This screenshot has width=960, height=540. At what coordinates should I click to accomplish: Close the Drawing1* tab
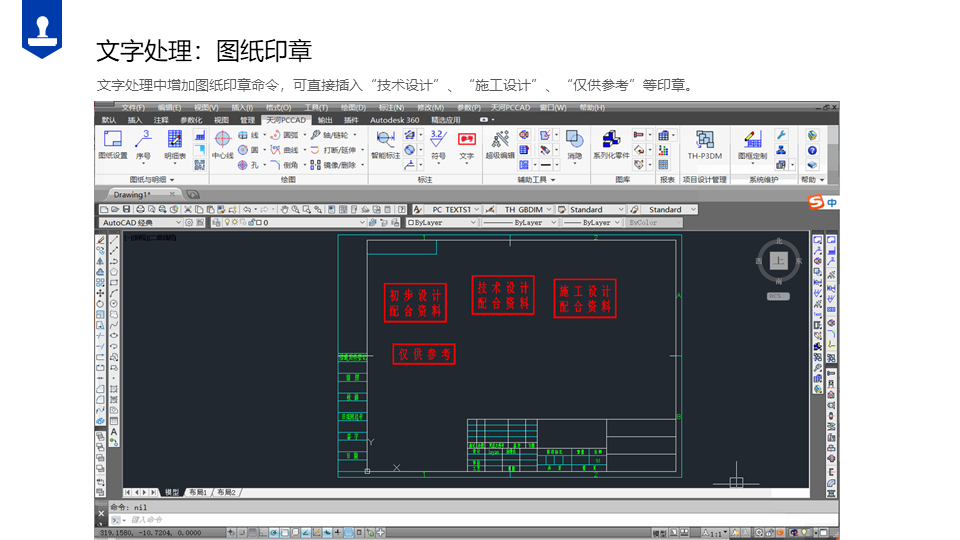pos(172,194)
